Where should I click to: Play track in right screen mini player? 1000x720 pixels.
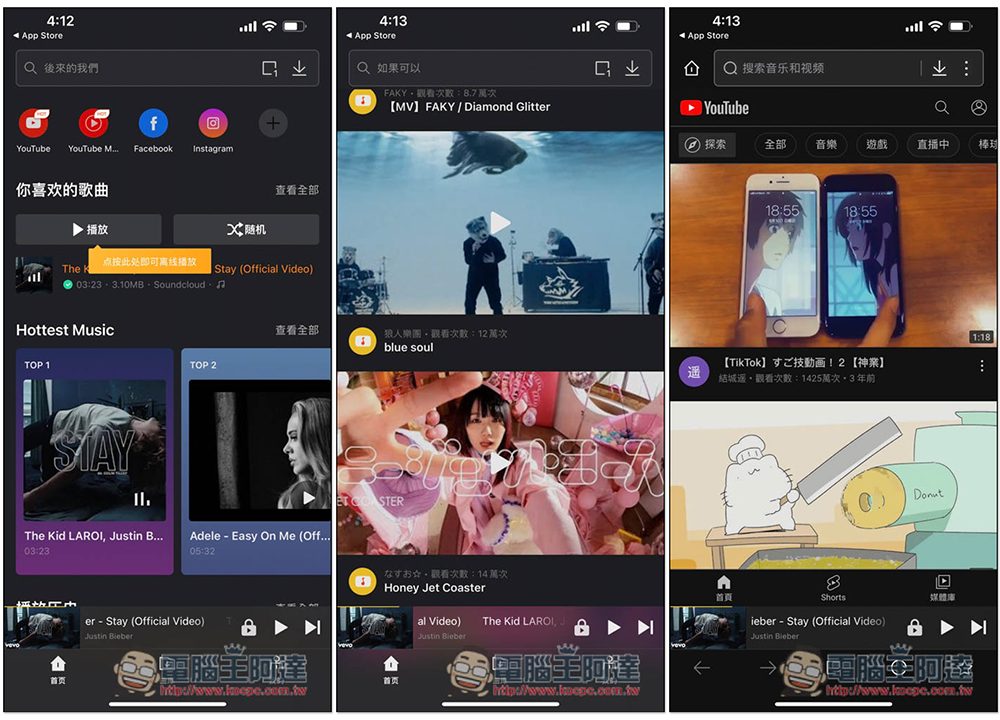(x=946, y=628)
